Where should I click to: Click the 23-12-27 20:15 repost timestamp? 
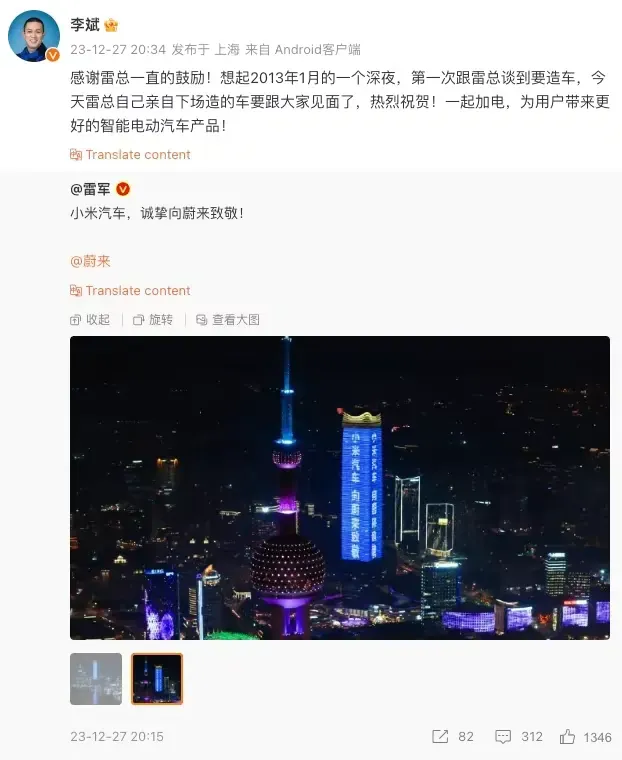tap(117, 737)
